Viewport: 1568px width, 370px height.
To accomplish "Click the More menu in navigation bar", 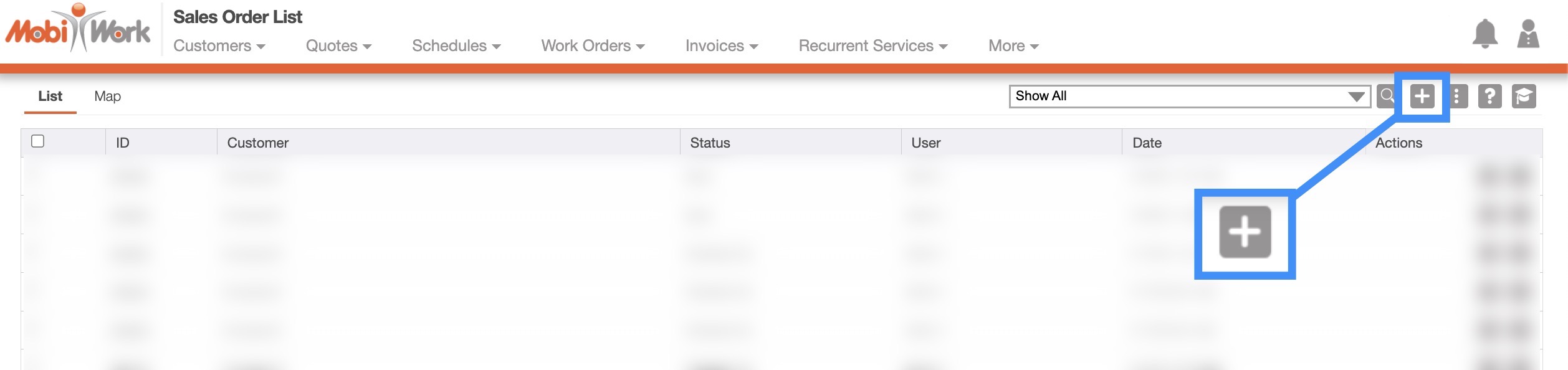I will point(1013,46).
